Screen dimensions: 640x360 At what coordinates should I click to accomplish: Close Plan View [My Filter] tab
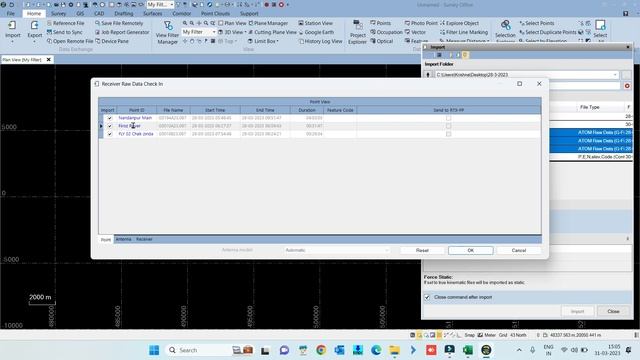[49, 60]
